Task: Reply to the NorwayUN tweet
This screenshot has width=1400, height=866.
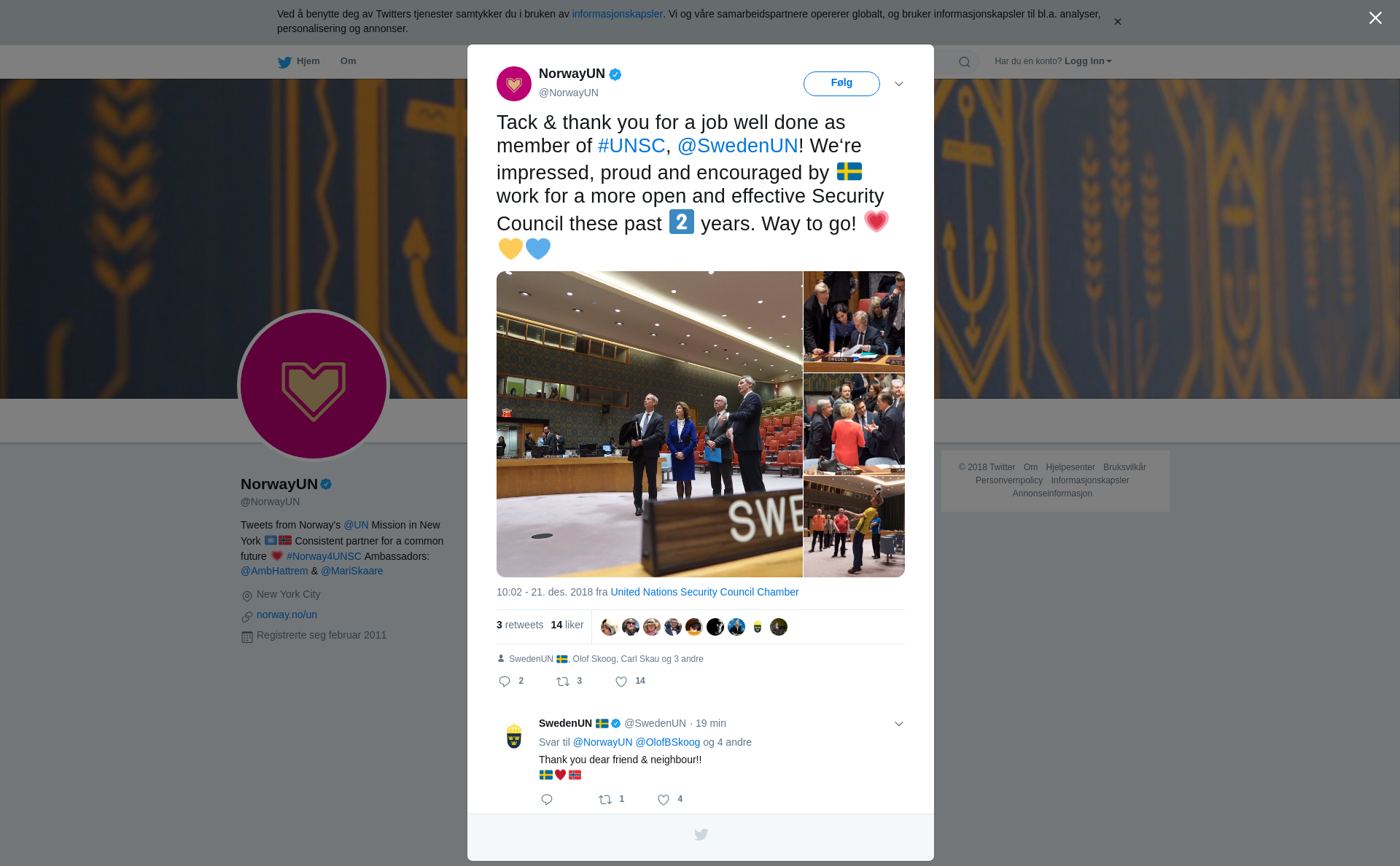Action: (x=505, y=682)
